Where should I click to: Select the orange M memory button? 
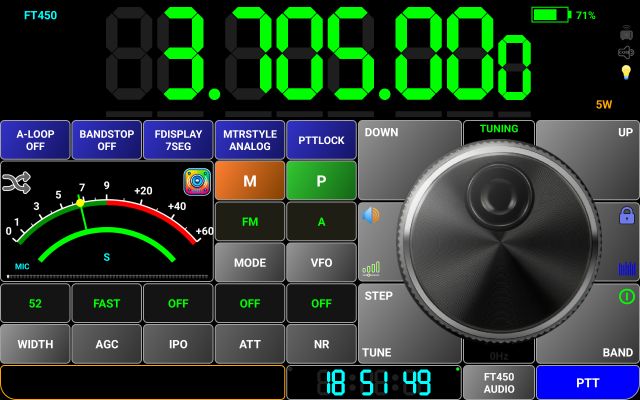[249, 181]
